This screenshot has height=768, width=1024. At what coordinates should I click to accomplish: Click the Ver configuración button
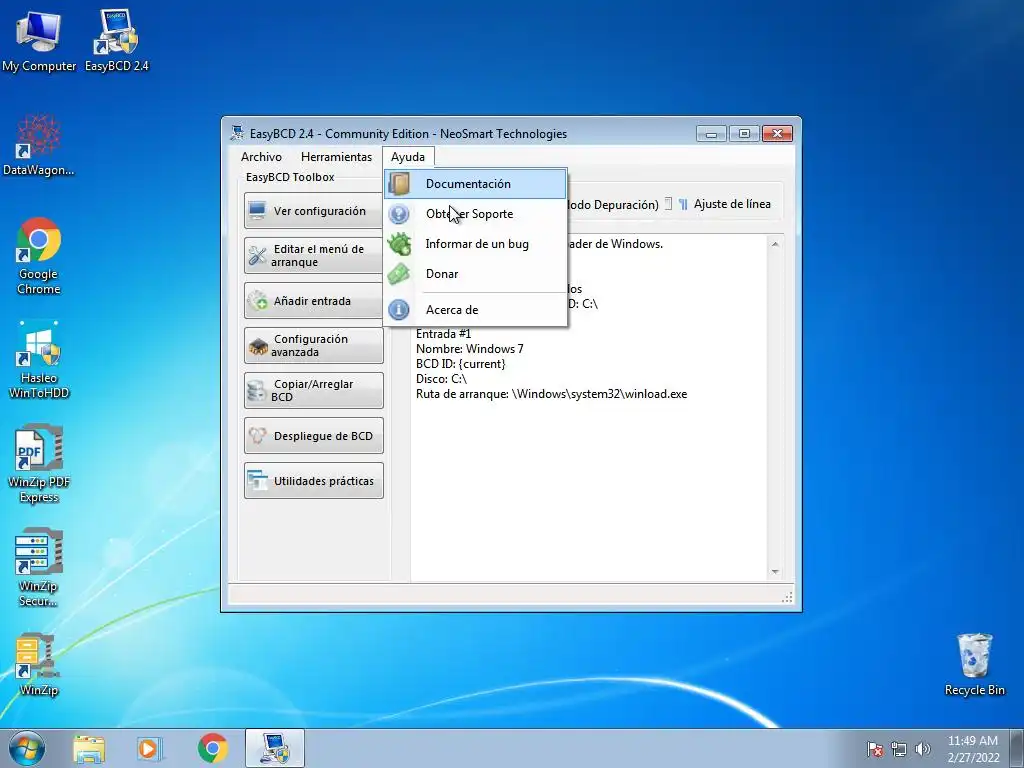click(x=313, y=211)
